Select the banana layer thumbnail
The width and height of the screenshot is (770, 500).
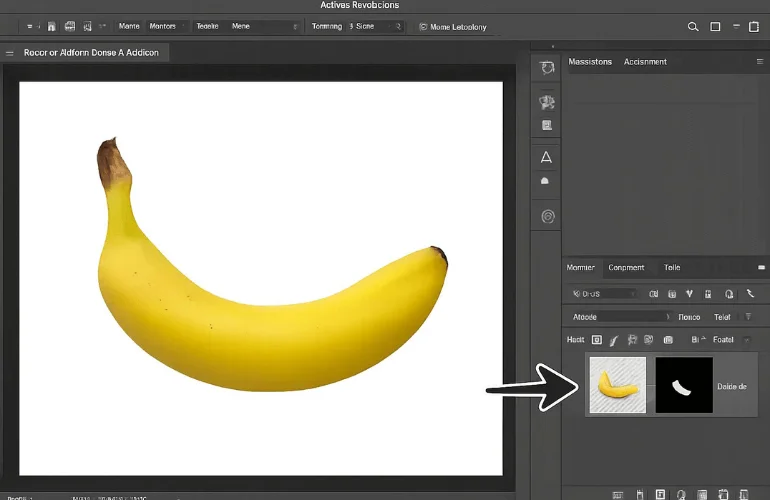(618, 385)
